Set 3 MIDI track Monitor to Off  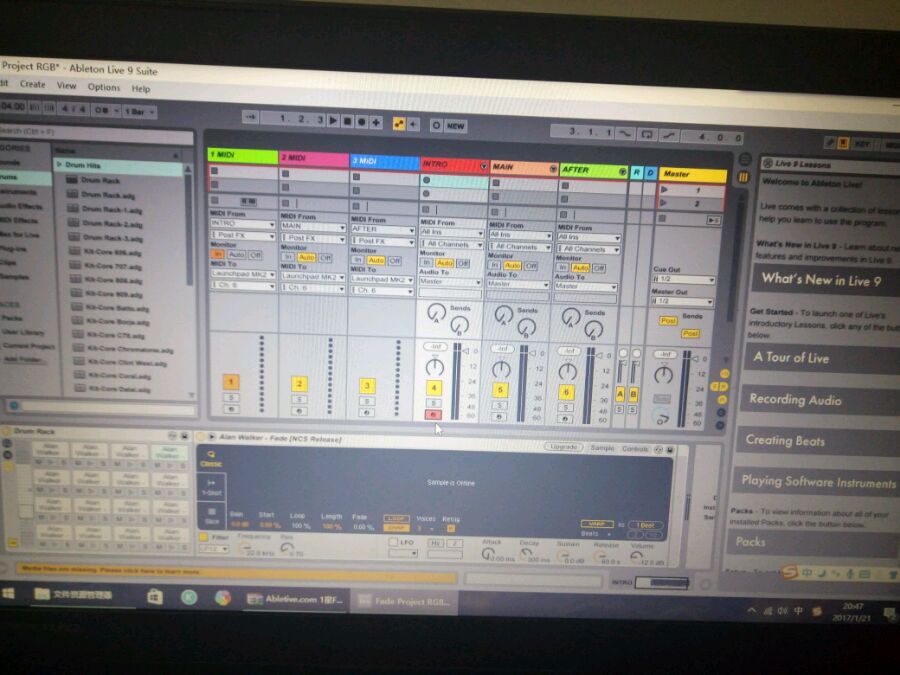(395, 261)
